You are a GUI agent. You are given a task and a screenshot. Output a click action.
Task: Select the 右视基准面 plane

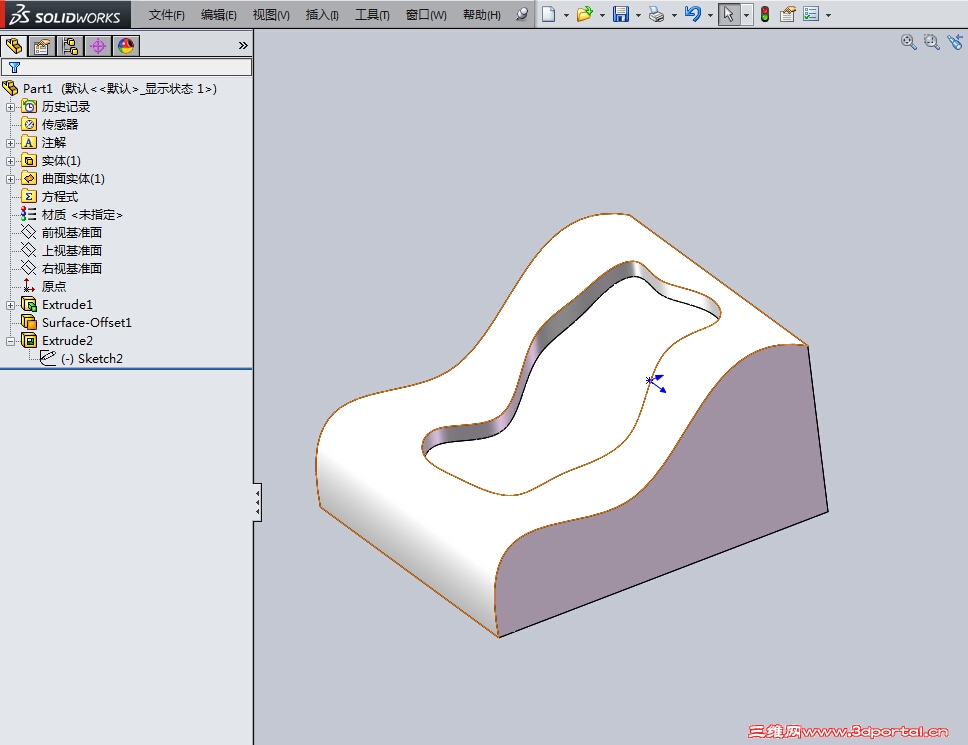pyautogui.click(x=72, y=268)
